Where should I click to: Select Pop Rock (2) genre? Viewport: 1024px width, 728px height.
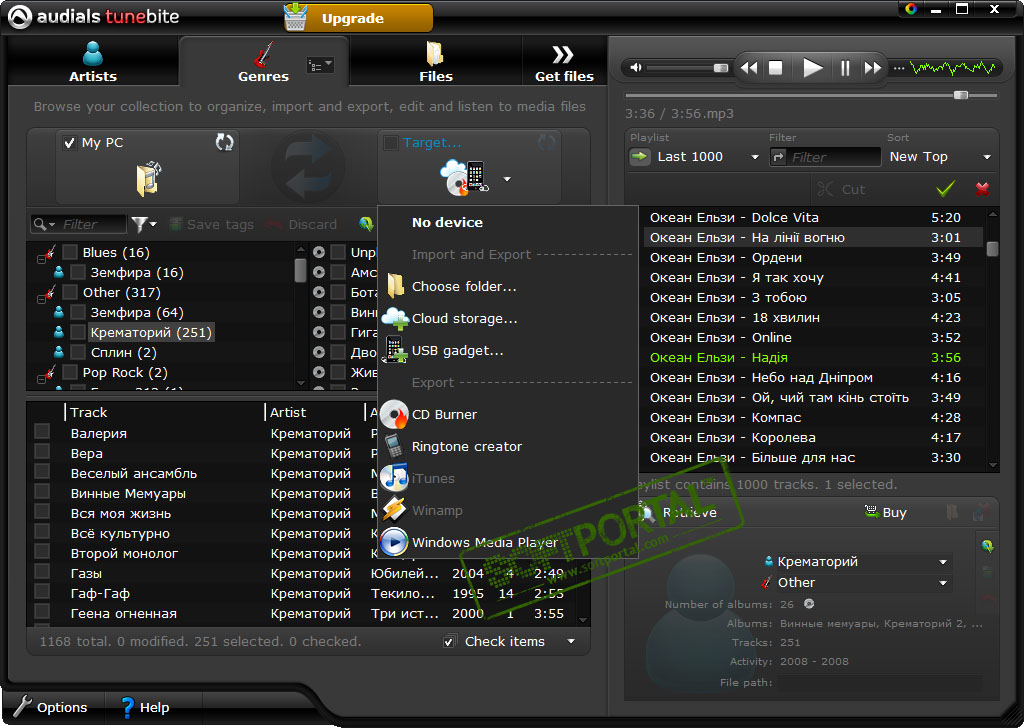pos(125,372)
